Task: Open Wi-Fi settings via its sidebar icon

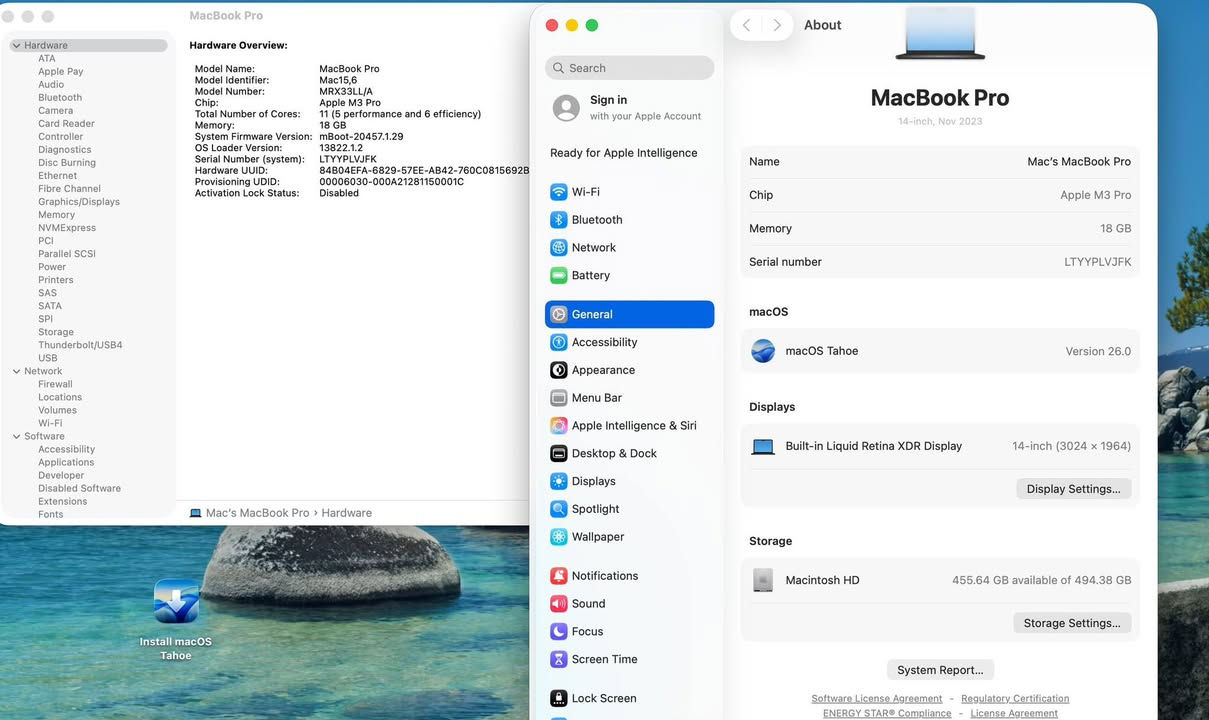Action: (x=559, y=192)
